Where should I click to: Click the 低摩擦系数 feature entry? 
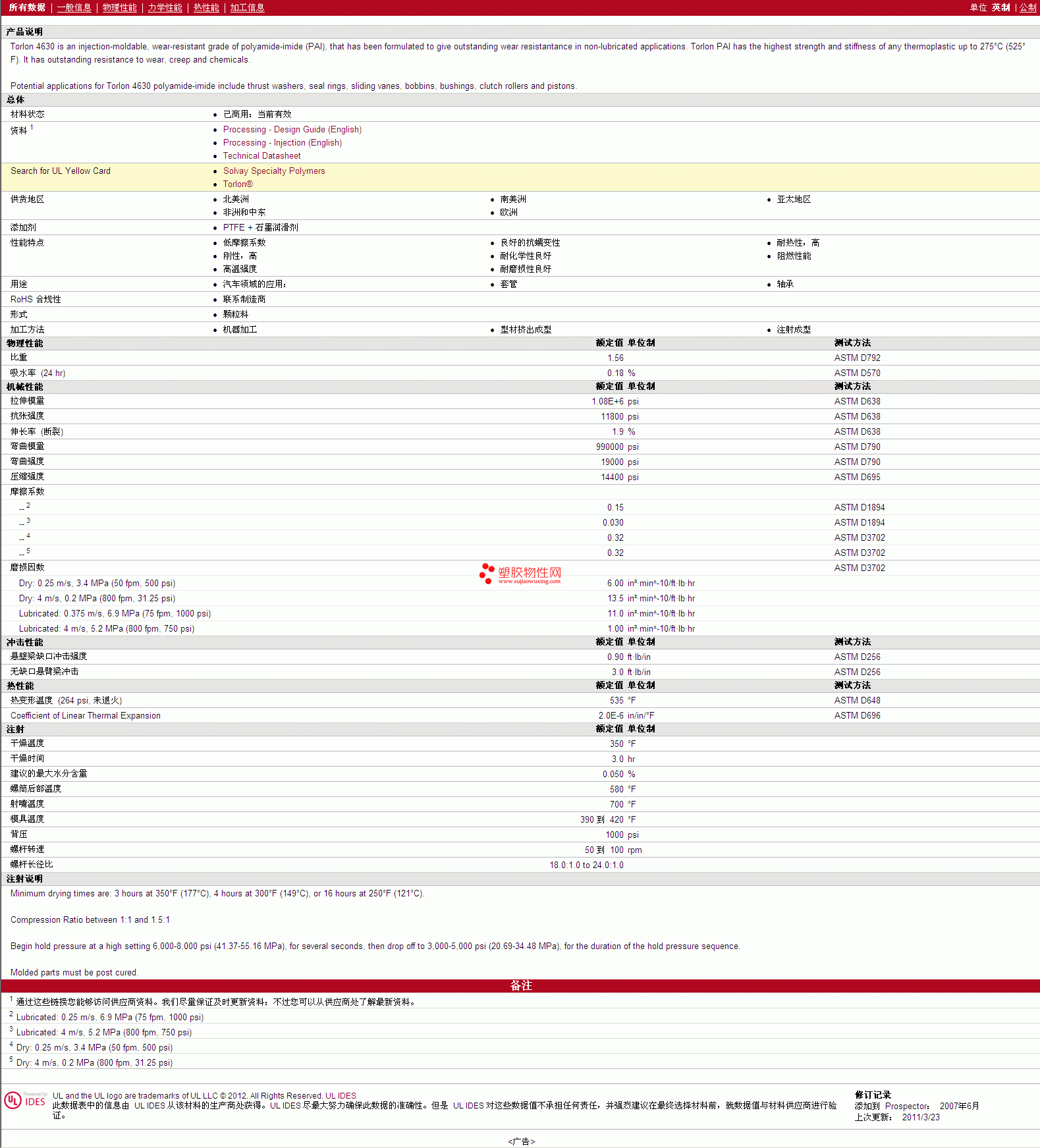tap(244, 243)
